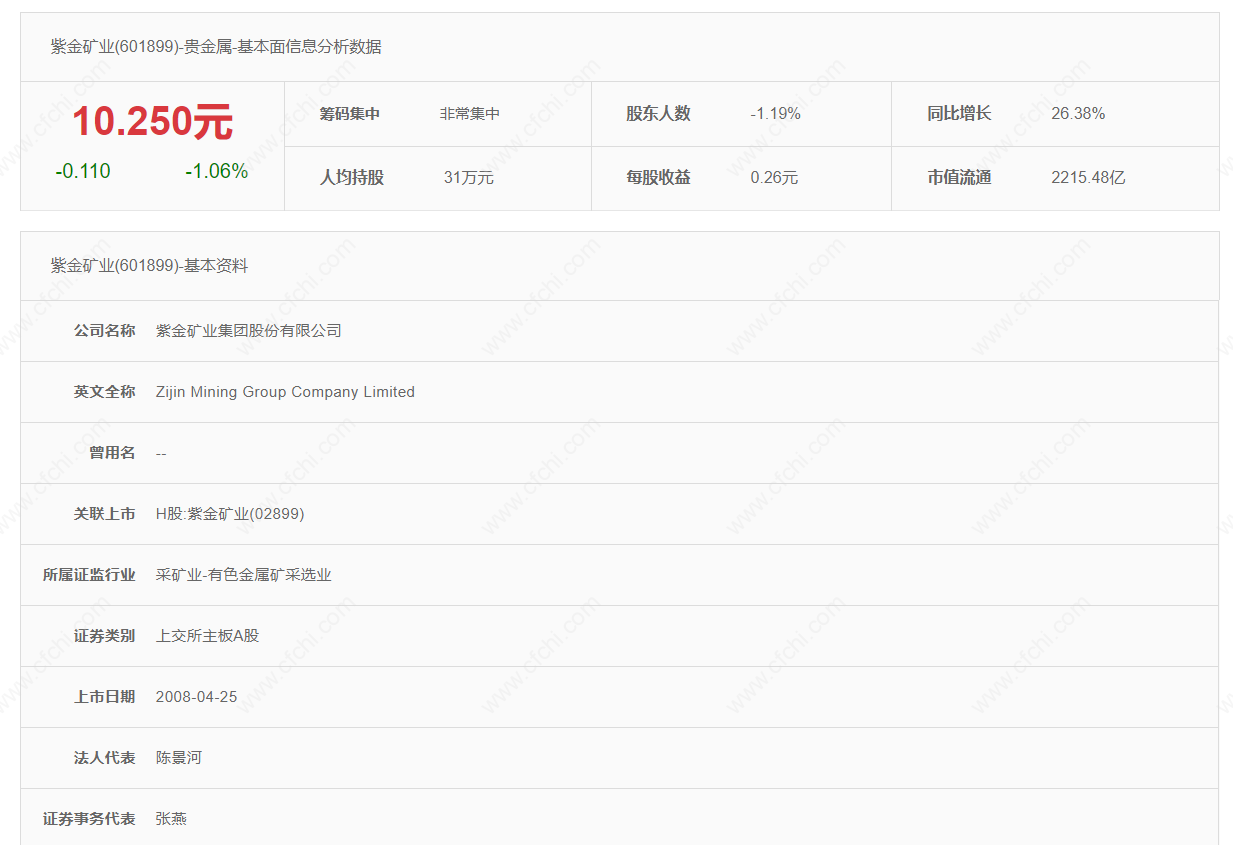Viewport: 1233px width, 845px height.
Task: Select the market cap 2215.48亿
Action: coord(1088,178)
